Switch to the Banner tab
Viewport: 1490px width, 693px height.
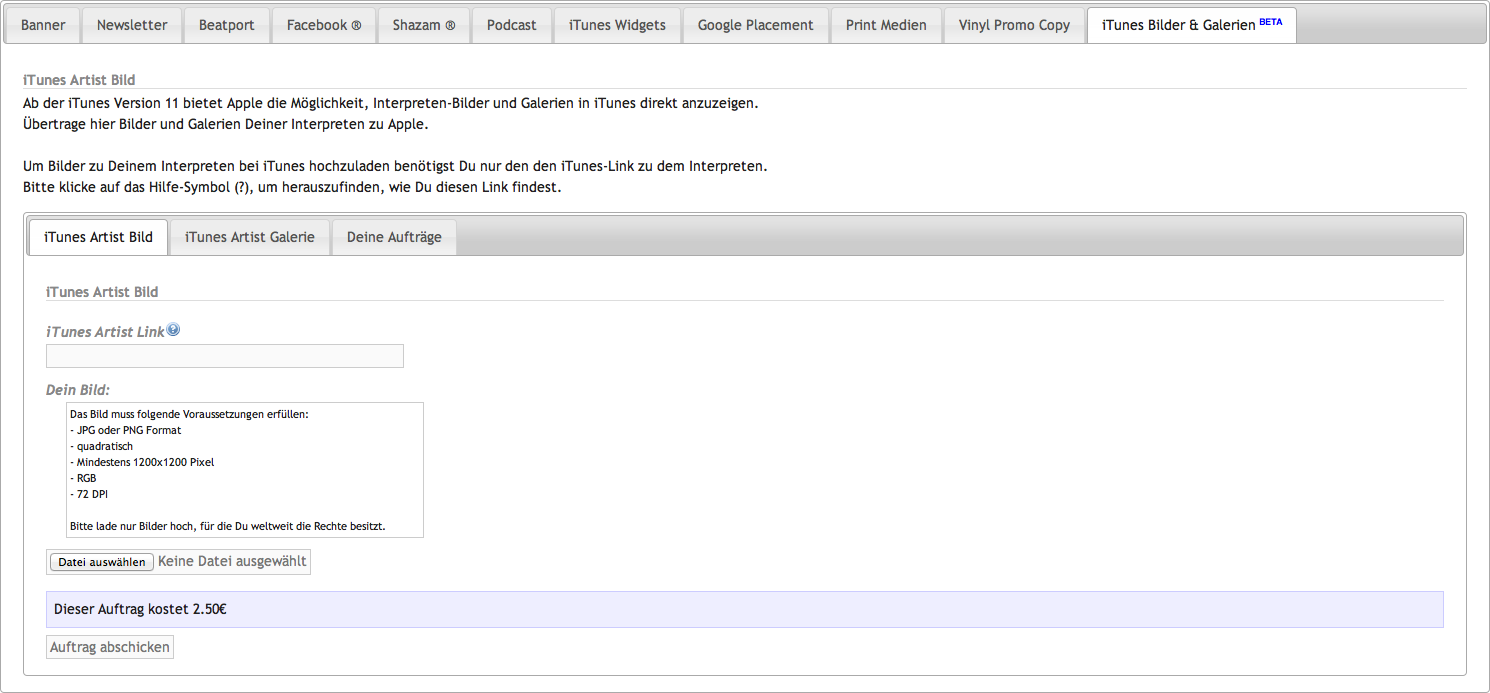pyautogui.click(x=43, y=25)
